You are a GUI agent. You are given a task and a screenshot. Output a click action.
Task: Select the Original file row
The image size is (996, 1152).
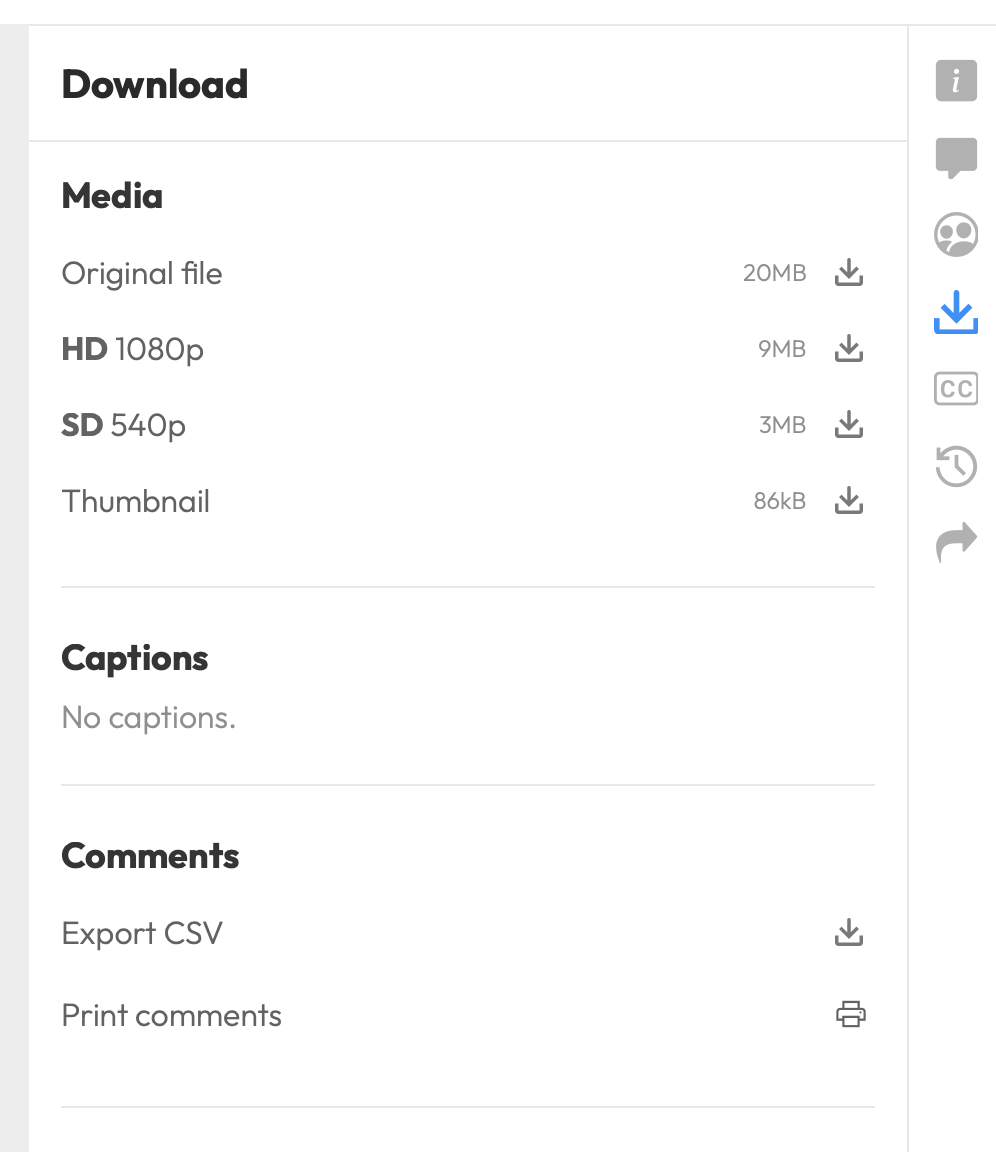142,273
